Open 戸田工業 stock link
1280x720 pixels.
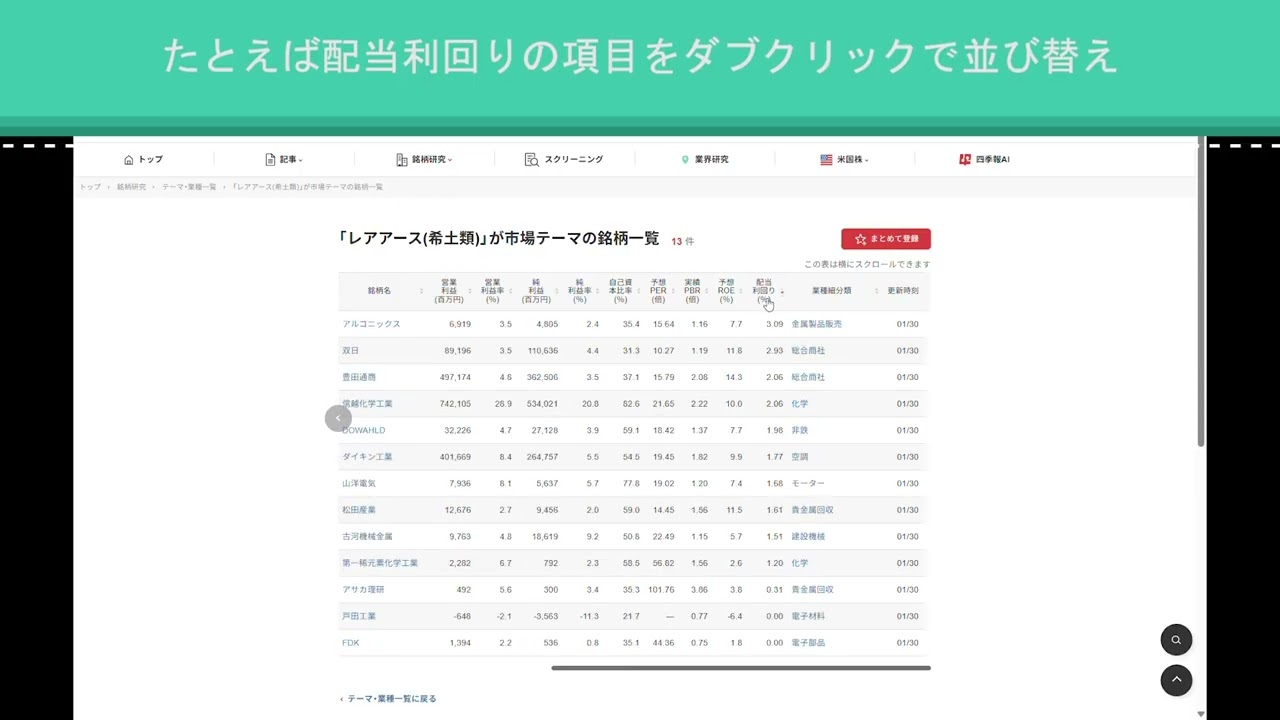point(359,616)
